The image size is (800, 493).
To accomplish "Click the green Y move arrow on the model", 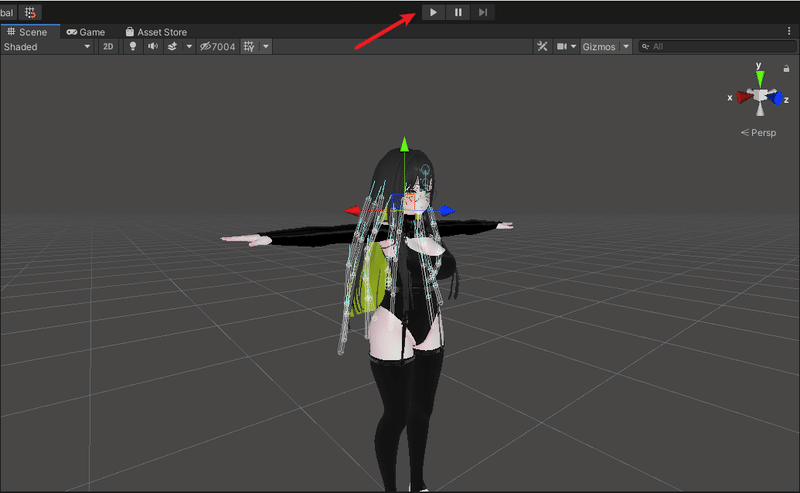I will [x=405, y=144].
